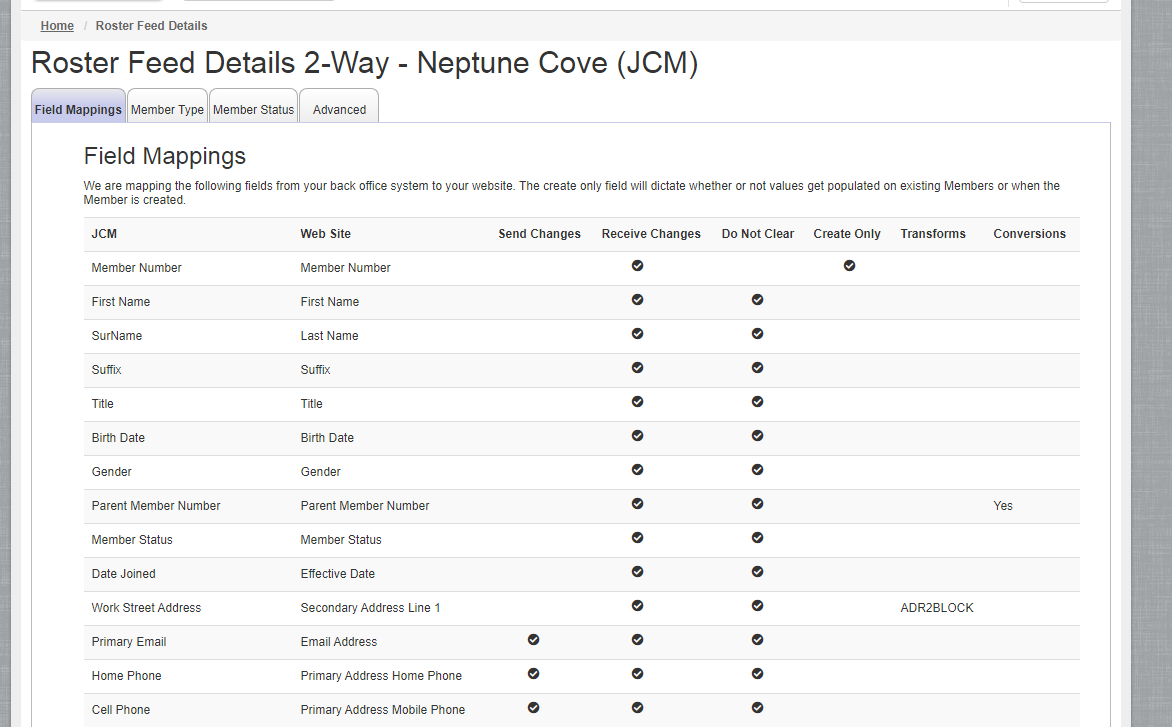
Task: Click Receive Changes check for Work Street Address
Action: [x=638, y=606]
